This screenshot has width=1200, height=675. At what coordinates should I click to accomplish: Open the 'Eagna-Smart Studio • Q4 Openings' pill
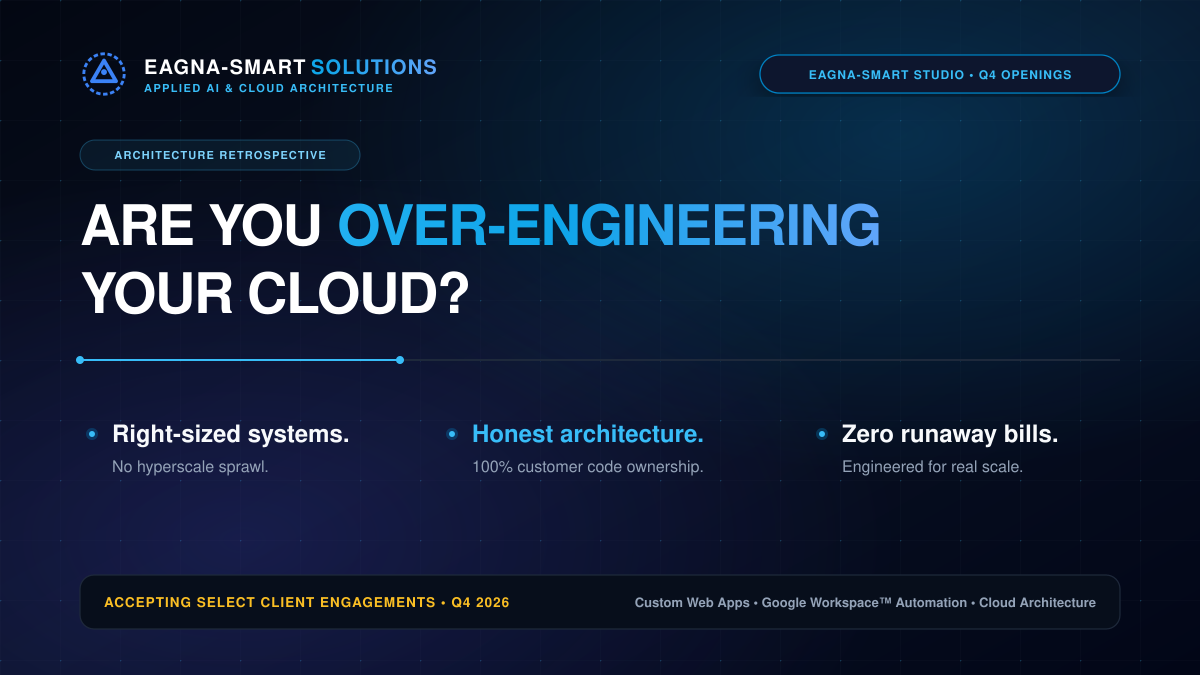click(940, 74)
